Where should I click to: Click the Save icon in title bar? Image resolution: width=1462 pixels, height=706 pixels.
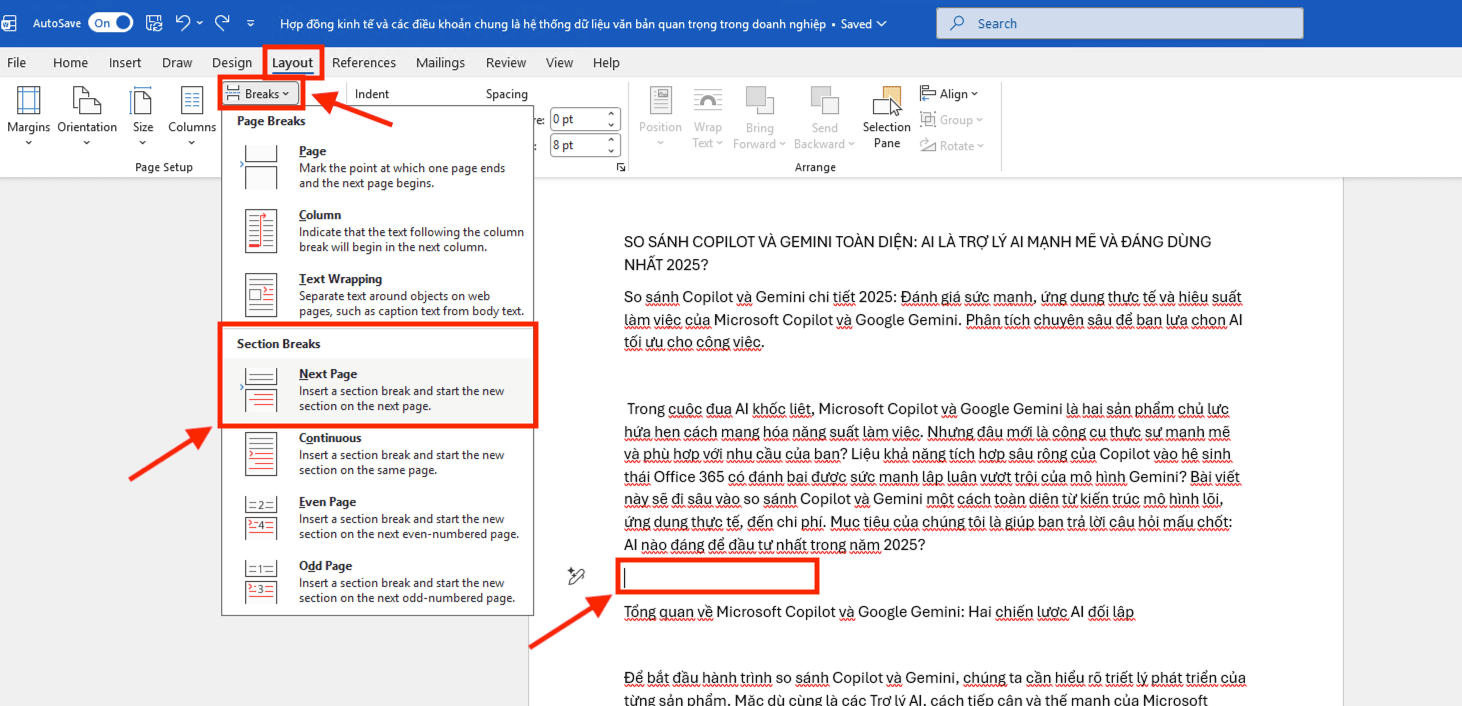pyautogui.click(x=153, y=22)
